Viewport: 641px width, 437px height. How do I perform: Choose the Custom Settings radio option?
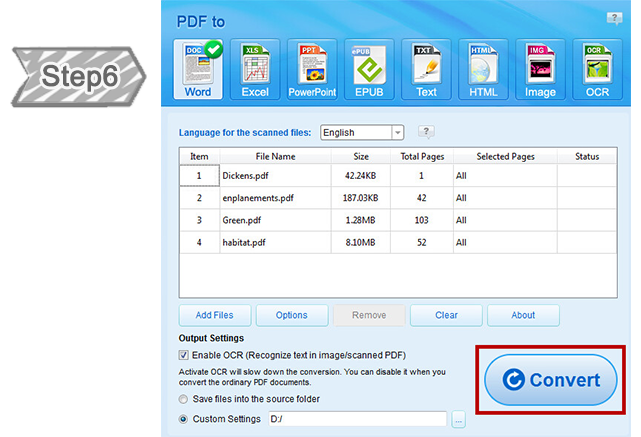(182, 419)
